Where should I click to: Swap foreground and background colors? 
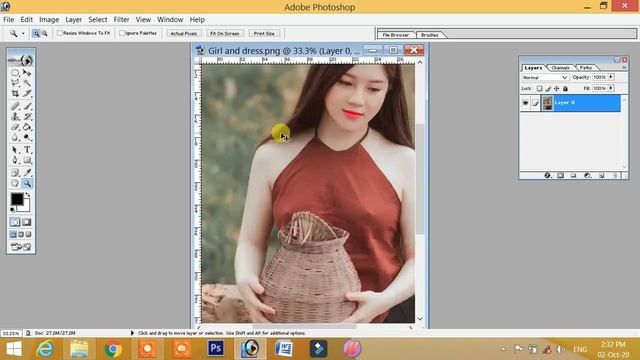coord(28,195)
